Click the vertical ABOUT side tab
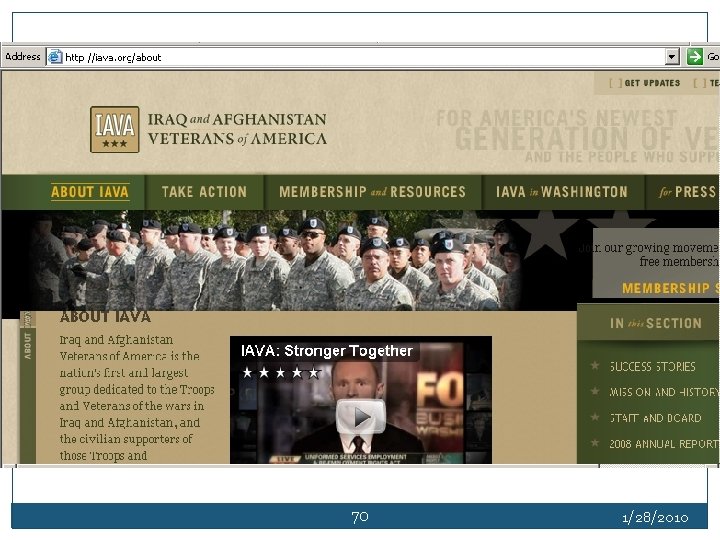 pyautogui.click(x=28, y=347)
